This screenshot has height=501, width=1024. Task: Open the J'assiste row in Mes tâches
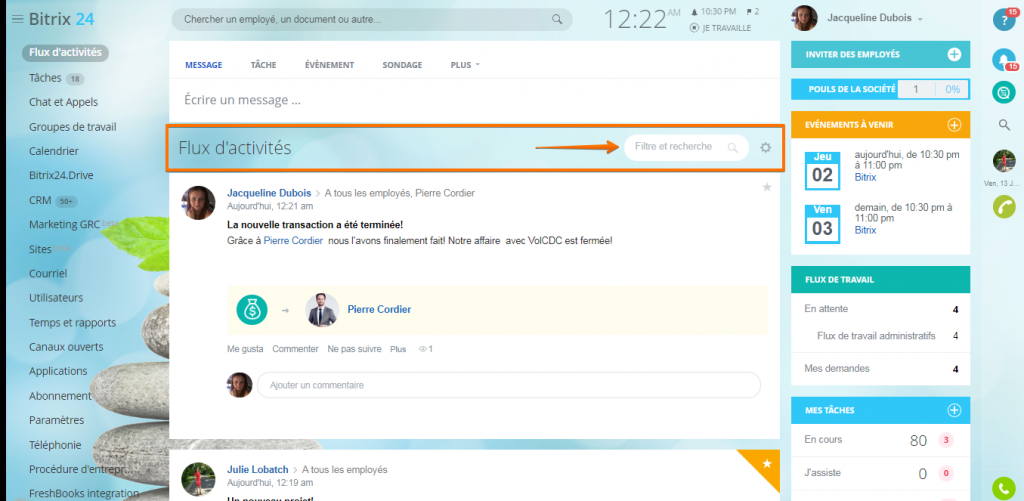tap(880, 473)
